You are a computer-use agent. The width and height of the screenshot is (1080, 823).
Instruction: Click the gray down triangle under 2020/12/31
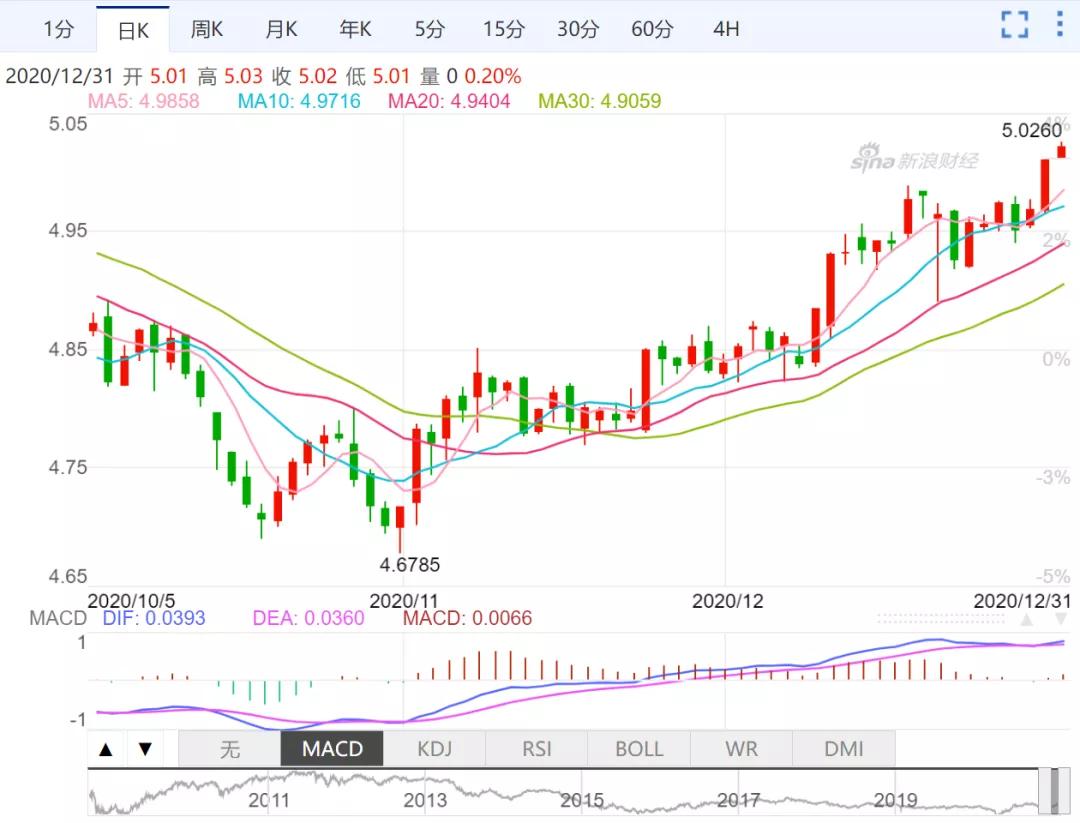click(1060, 620)
